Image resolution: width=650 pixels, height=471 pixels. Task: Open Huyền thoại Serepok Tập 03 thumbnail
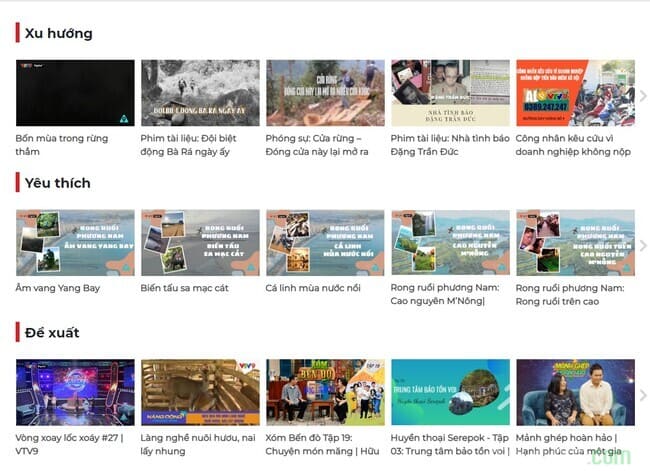pyautogui.click(x=451, y=392)
